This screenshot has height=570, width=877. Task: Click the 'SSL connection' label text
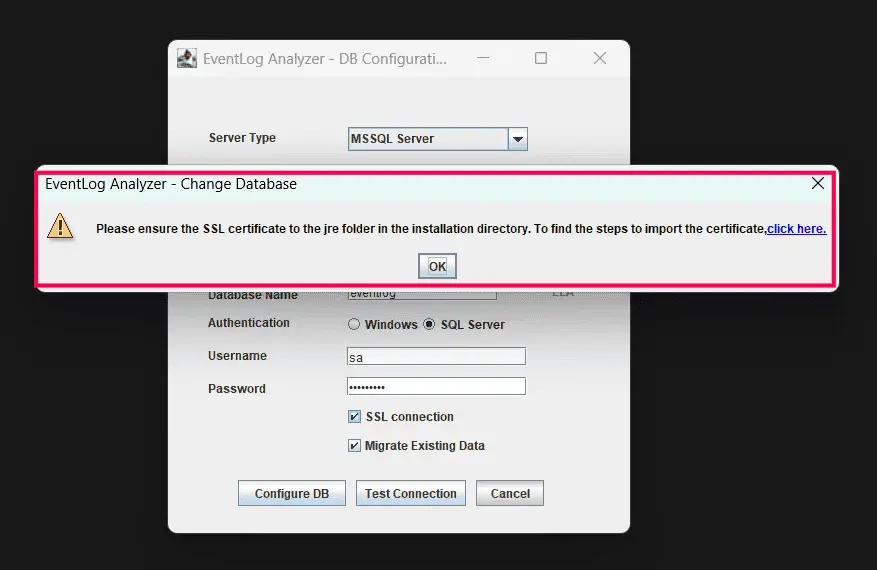(410, 417)
